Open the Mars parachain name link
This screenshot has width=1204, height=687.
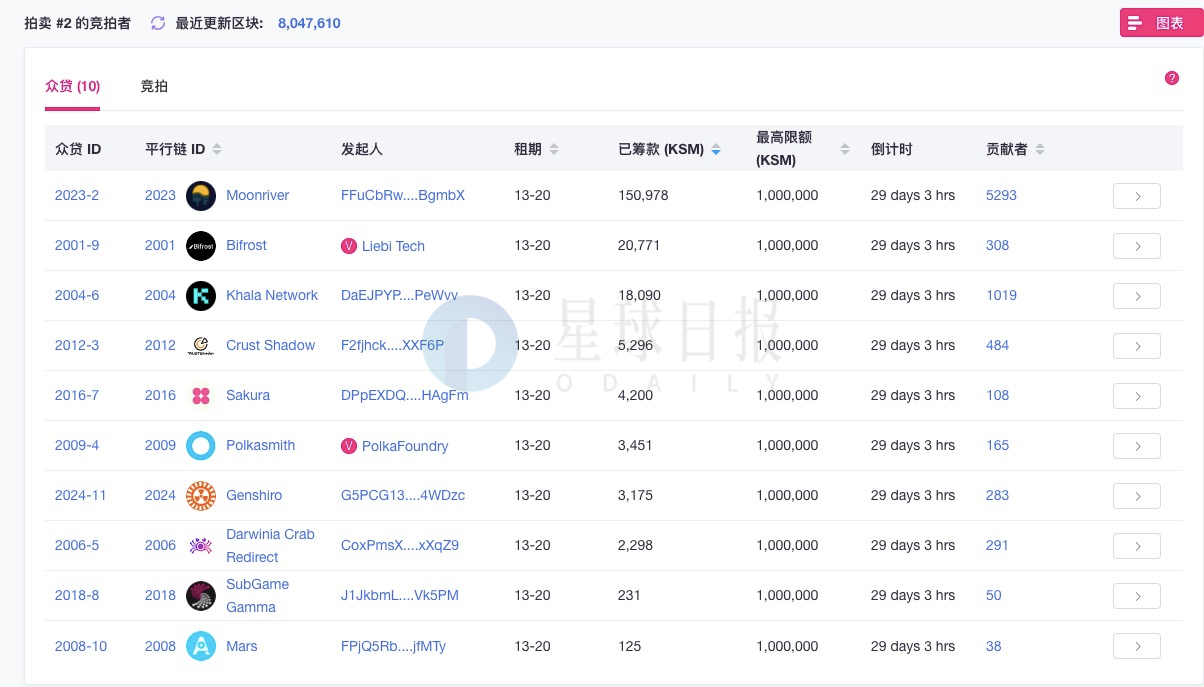point(241,646)
